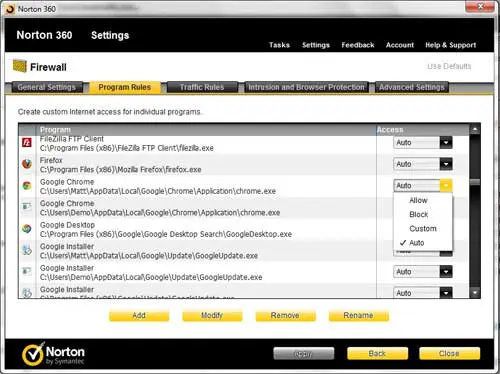Viewport: 500px width, 374px height.
Task: Choose Allow from the open access menu
Action: point(418,200)
